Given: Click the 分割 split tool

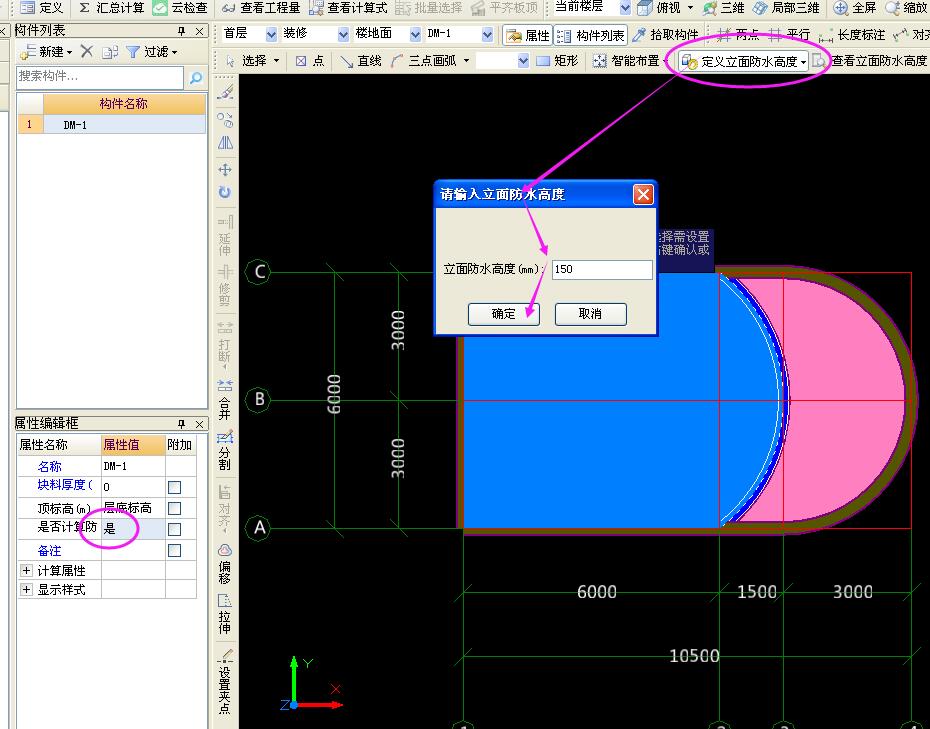Looking at the screenshot, I should (x=225, y=451).
